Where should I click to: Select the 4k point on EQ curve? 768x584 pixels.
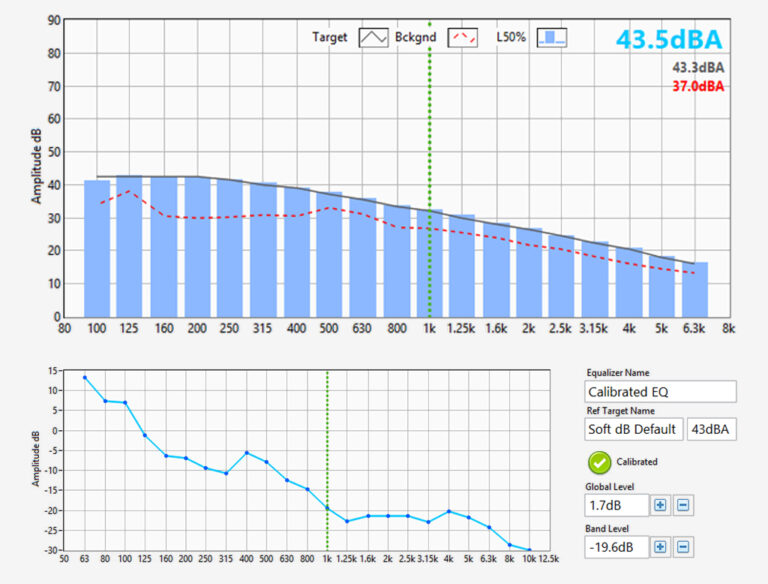(x=449, y=511)
